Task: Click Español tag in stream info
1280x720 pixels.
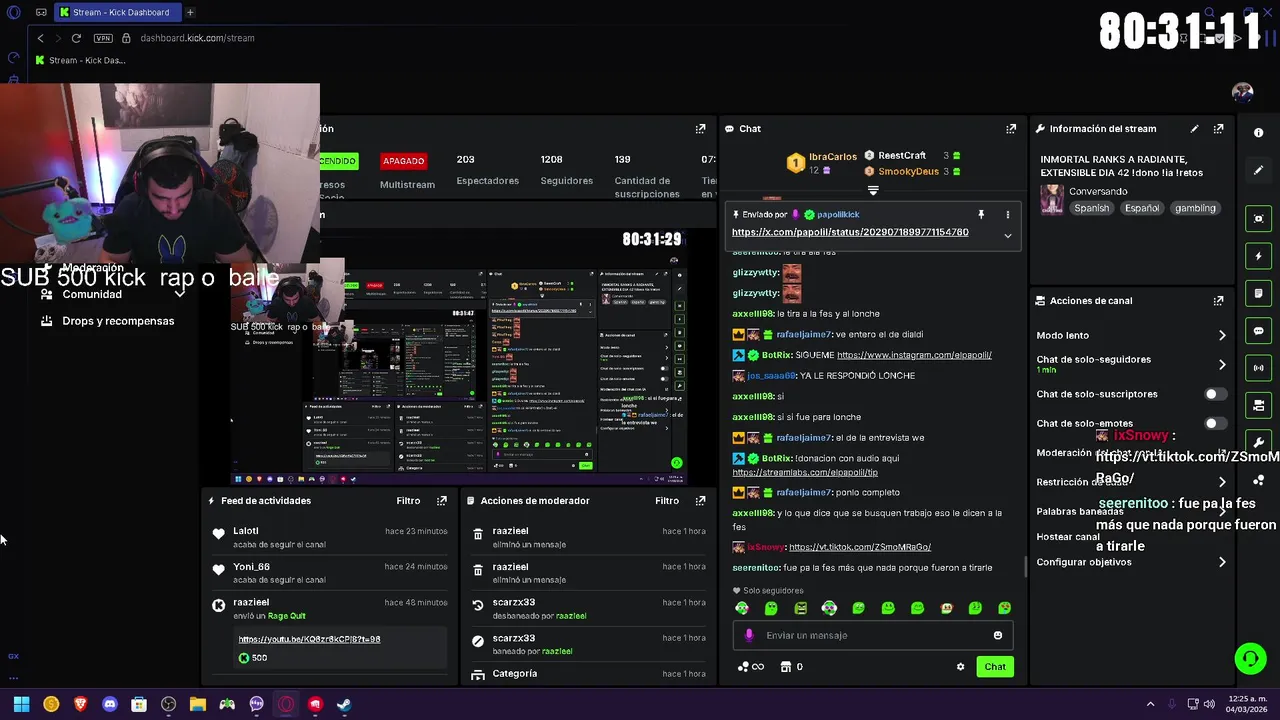Action: pos(1141,208)
